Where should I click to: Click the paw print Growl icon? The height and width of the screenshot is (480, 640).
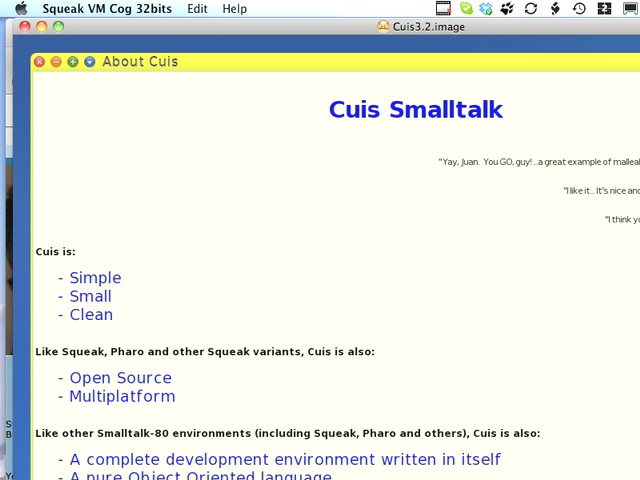507,8
